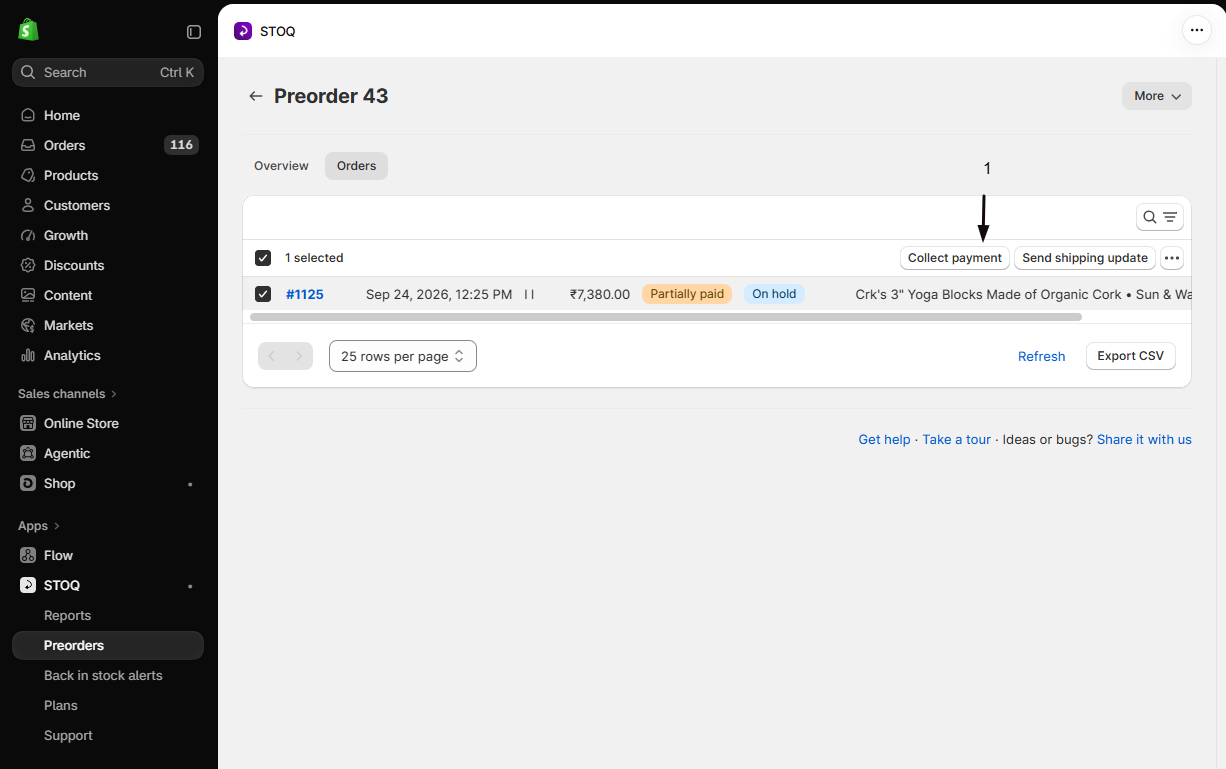Click the Online Store storefront icon

tap(28, 423)
